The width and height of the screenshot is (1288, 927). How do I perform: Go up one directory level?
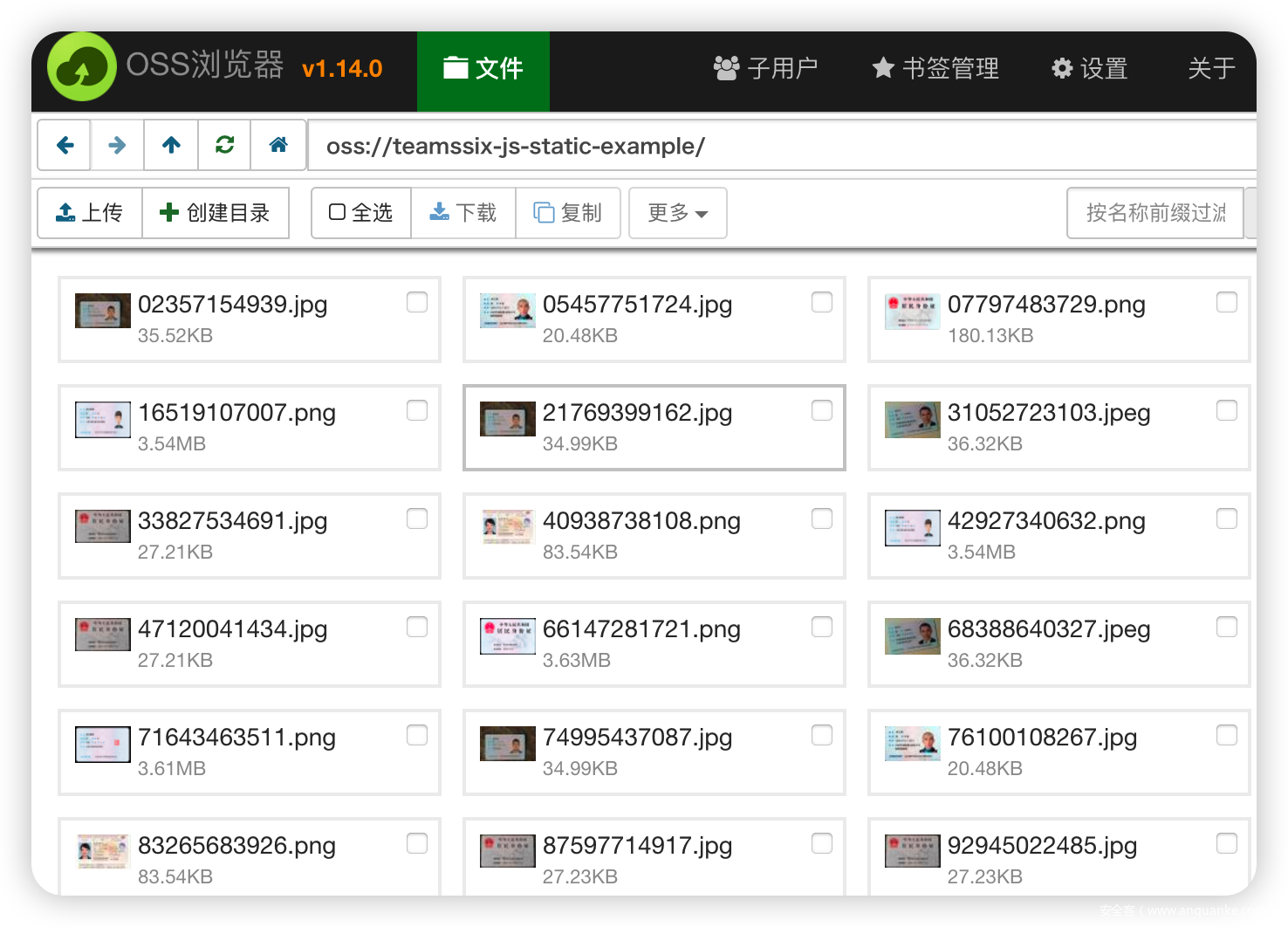(x=171, y=145)
